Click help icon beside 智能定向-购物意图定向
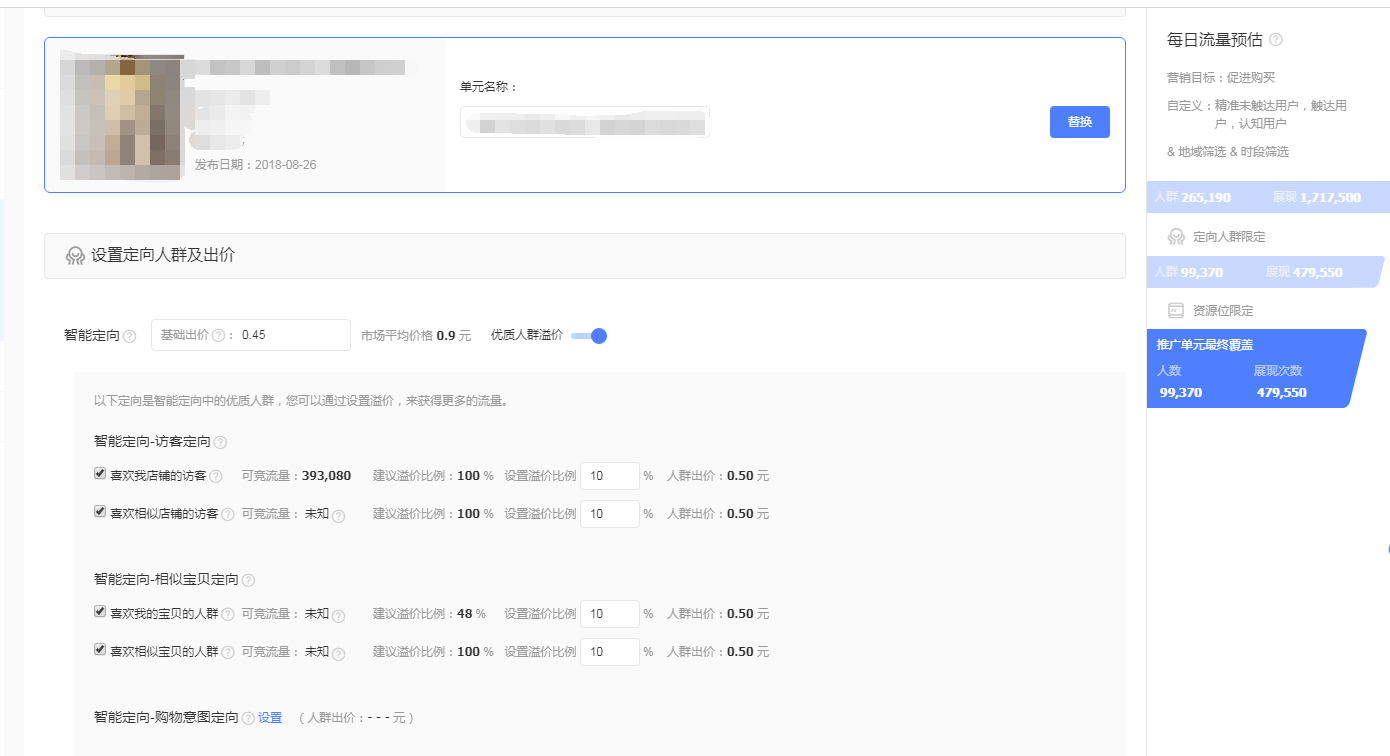Screen dimensions: 1390x756 (x=248, y=718)
